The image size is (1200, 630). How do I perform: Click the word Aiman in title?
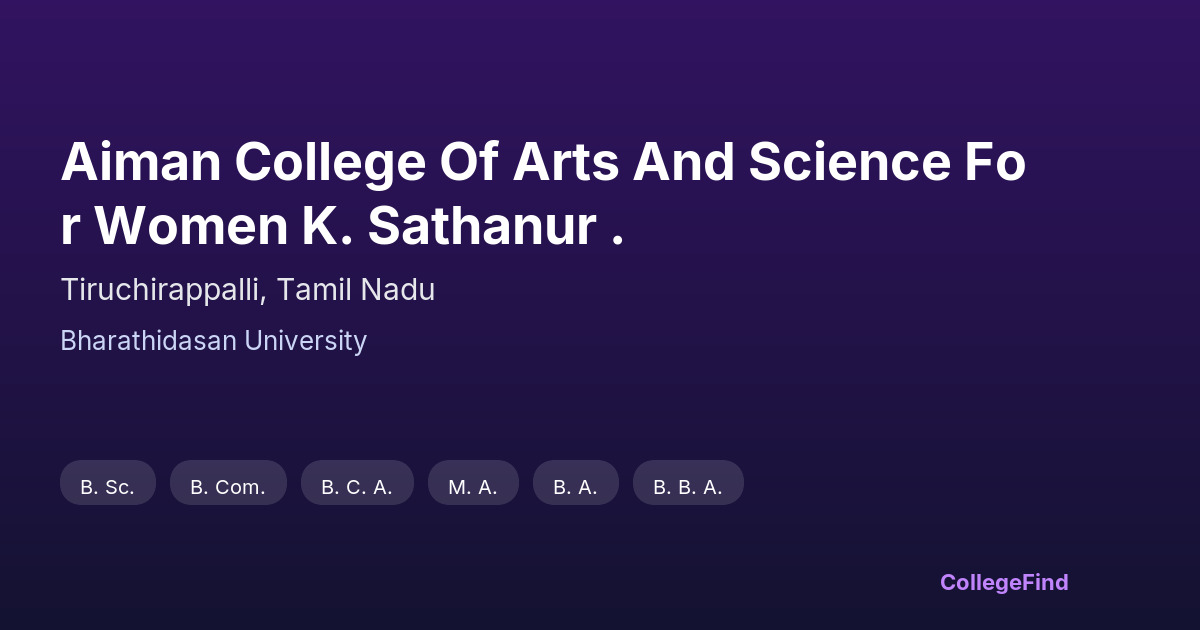131,163
